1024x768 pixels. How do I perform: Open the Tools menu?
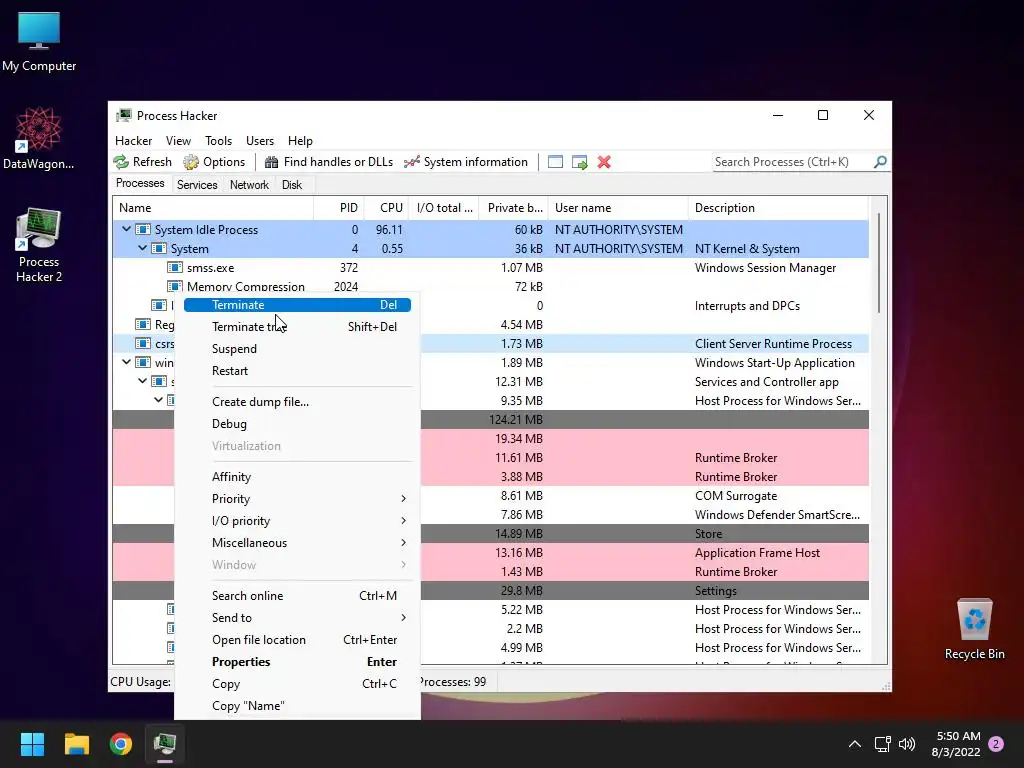tap(218, 141)
